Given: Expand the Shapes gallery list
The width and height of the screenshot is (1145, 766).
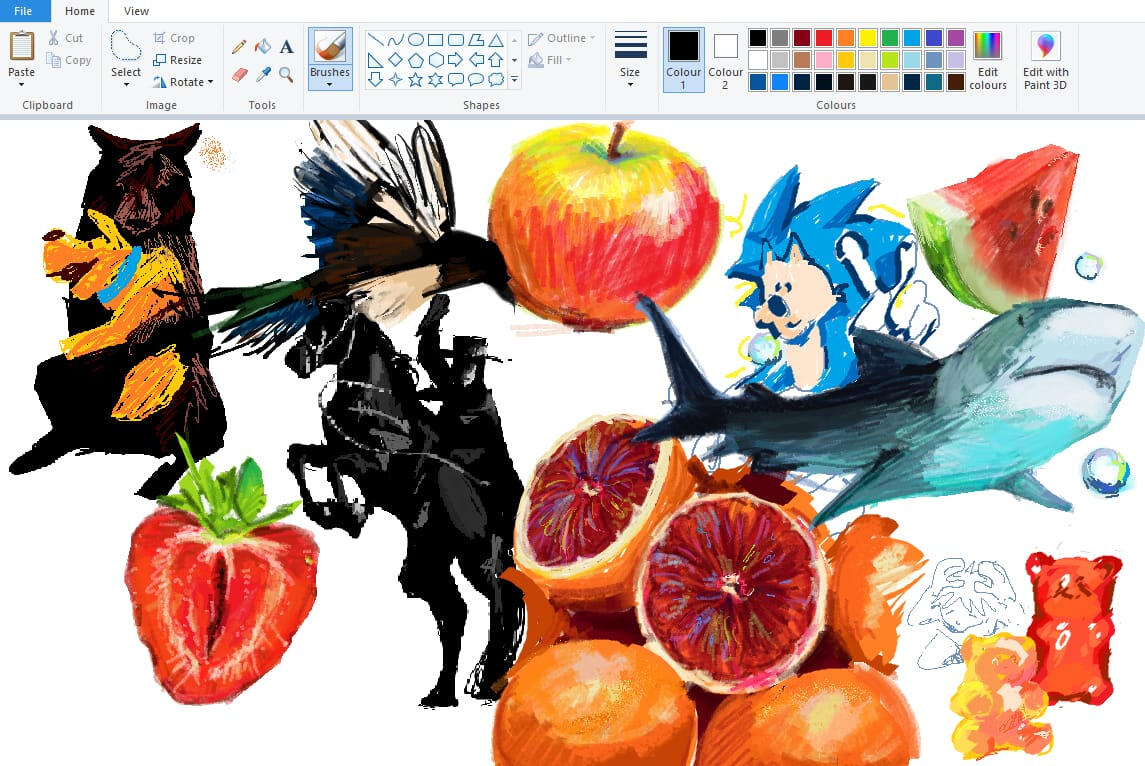Looking at the screenshot, I should (515, 79).
